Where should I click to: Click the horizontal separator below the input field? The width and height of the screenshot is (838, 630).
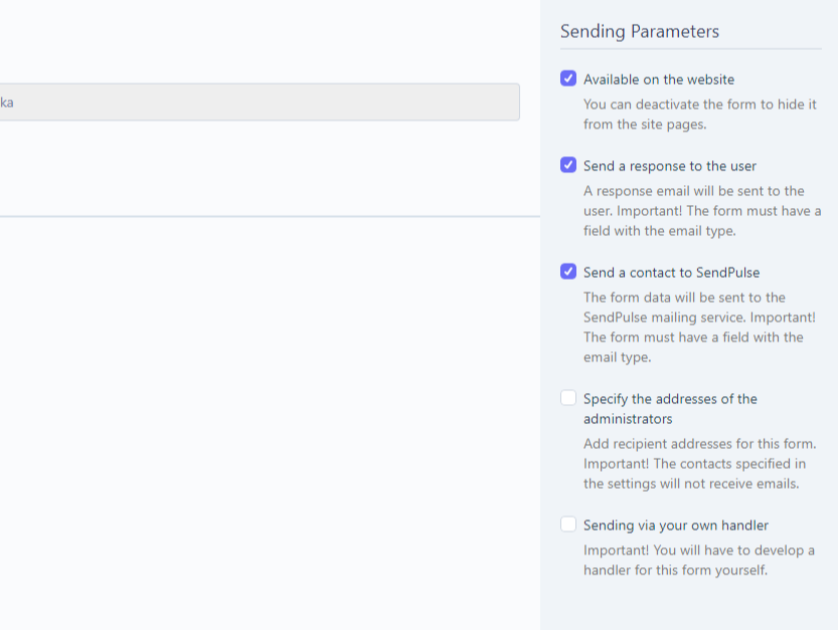270,216
